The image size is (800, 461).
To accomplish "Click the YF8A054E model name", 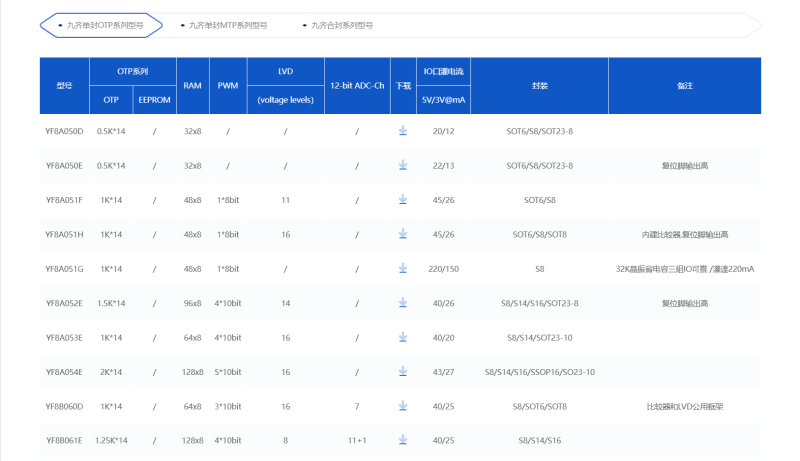I will point(64,372).
